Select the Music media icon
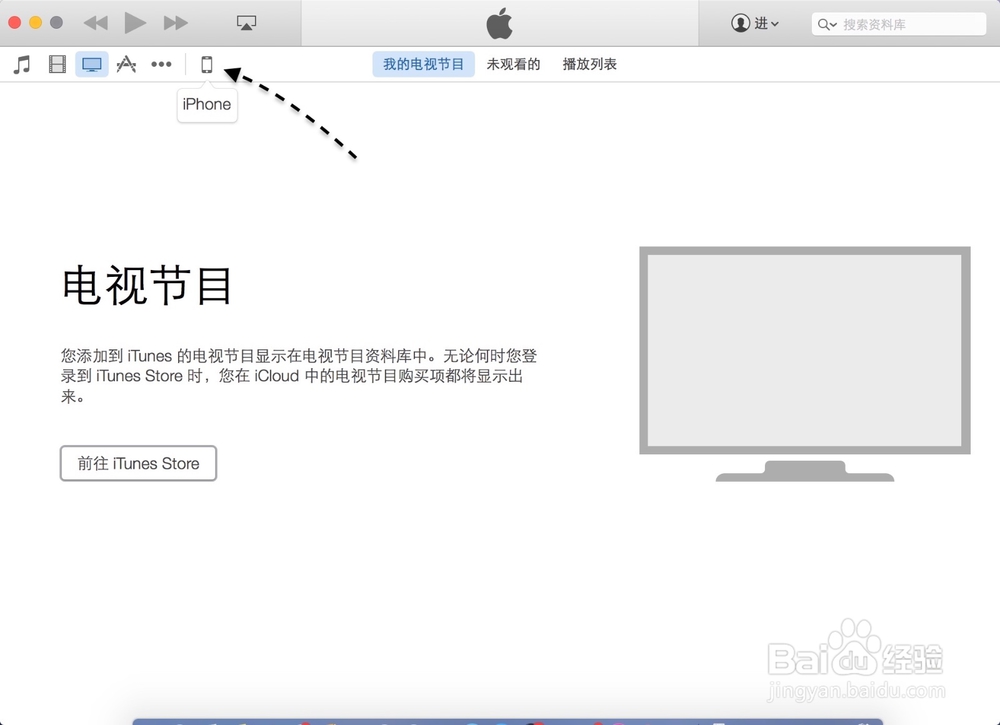Screen dimensions: 1000x725 click(20, 63)
